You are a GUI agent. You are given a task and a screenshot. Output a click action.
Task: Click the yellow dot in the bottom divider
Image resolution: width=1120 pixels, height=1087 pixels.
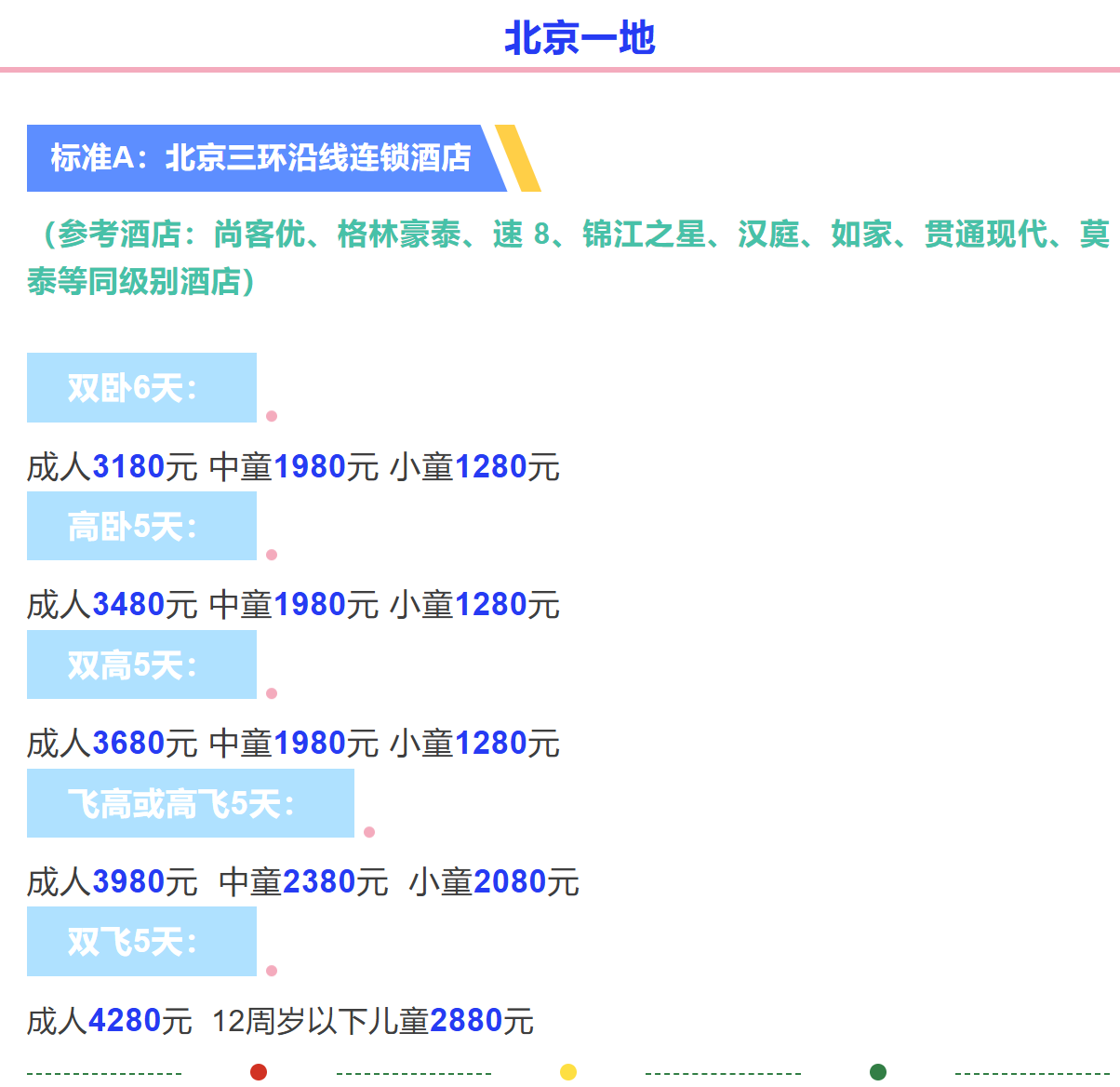(x=570, y=1072)
